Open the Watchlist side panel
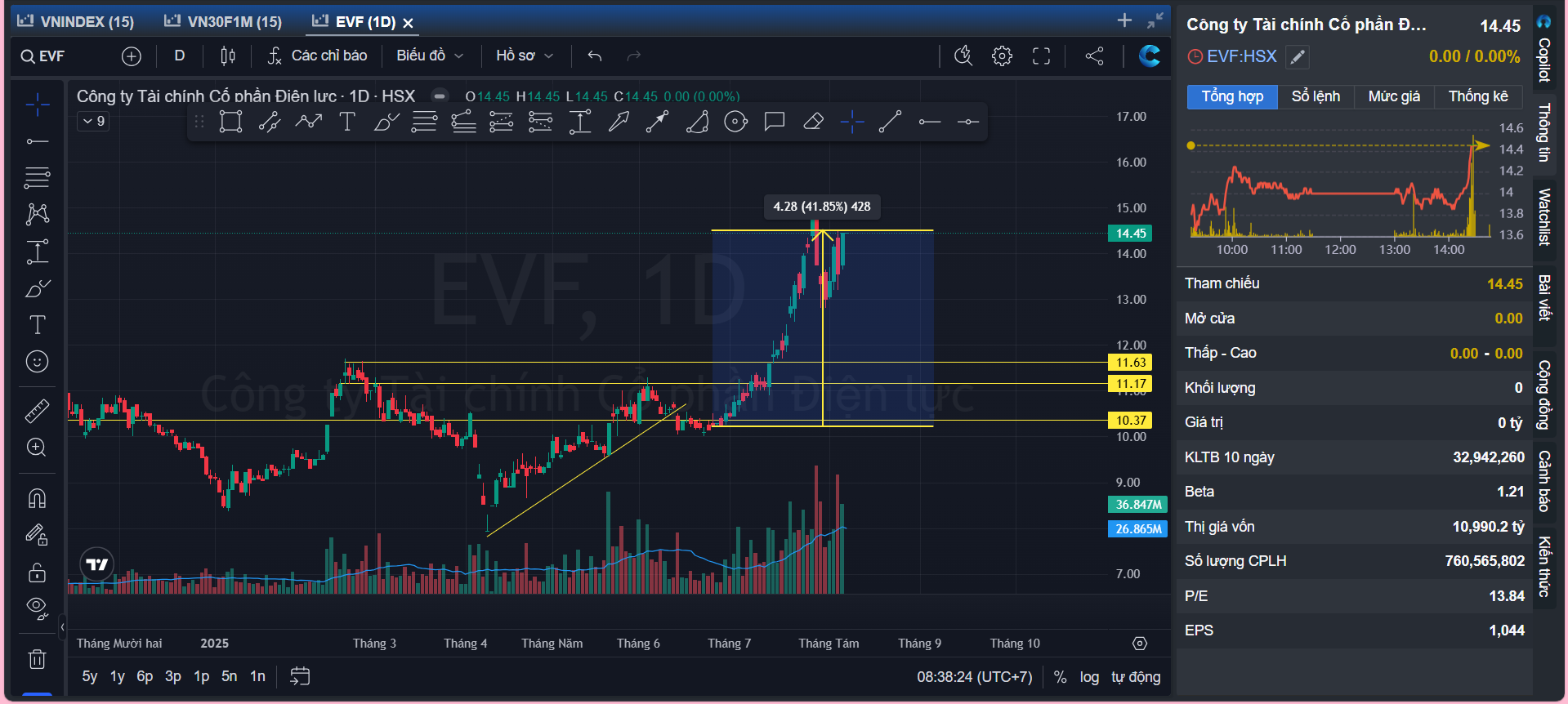Viewport: 1568px width, 704px height. 1544,216
